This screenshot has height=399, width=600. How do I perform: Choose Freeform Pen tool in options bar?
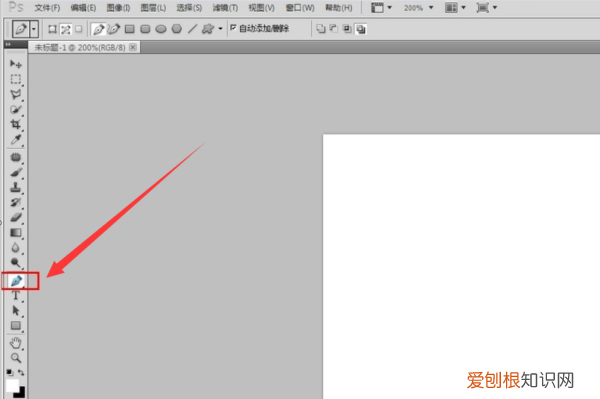click(x=114, y=29)
